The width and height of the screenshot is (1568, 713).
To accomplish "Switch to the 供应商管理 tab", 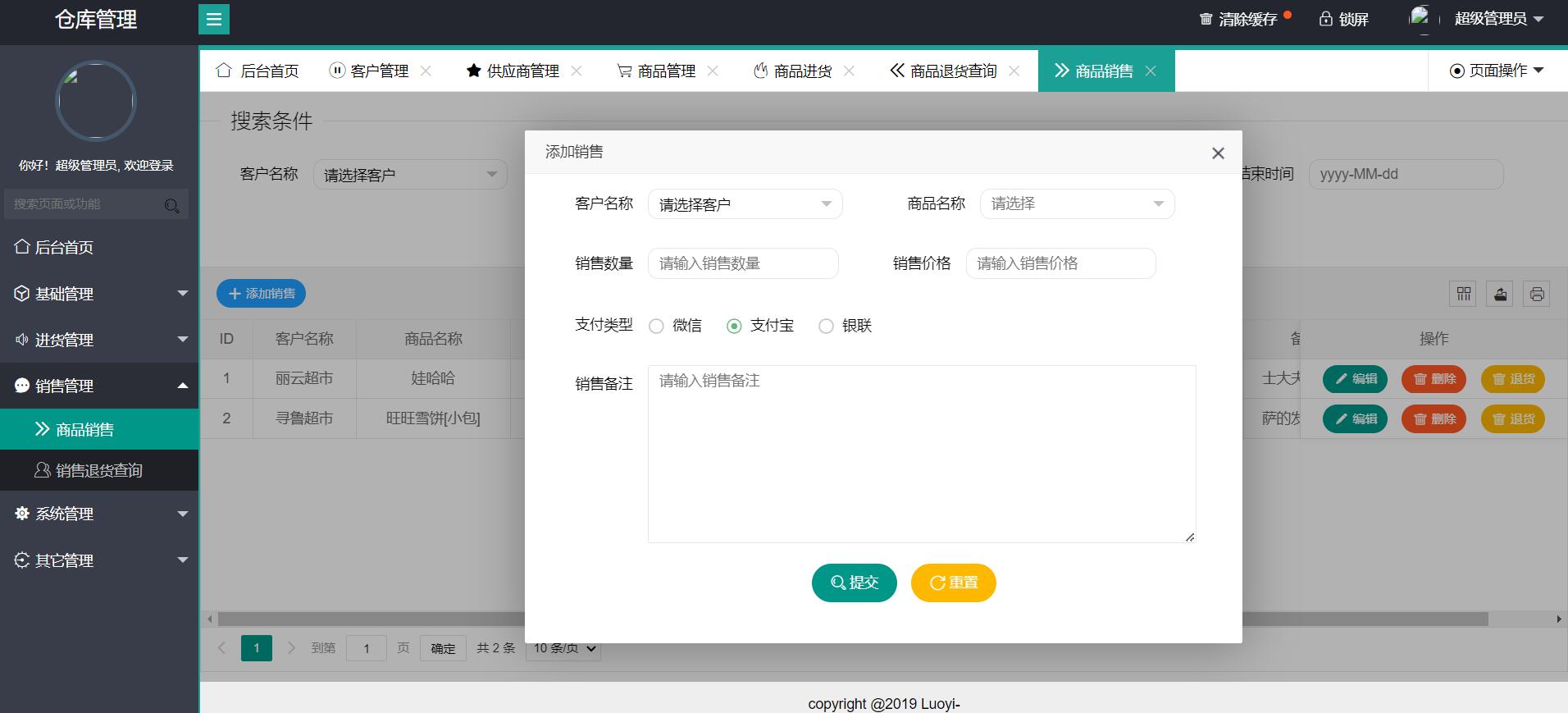I will 513,71.
